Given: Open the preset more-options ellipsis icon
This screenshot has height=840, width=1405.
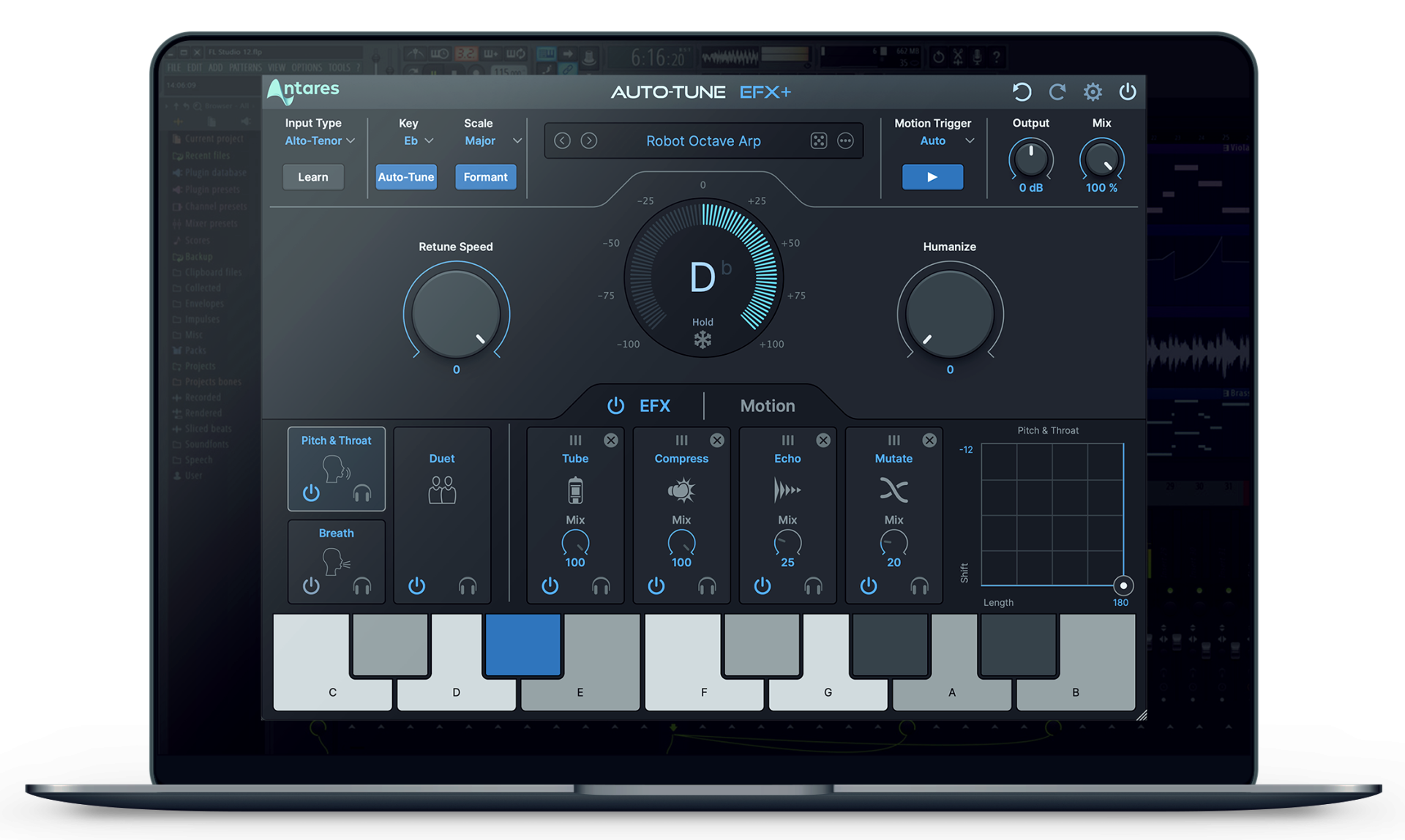Looking at the screenshot, I should pos(846,140).
